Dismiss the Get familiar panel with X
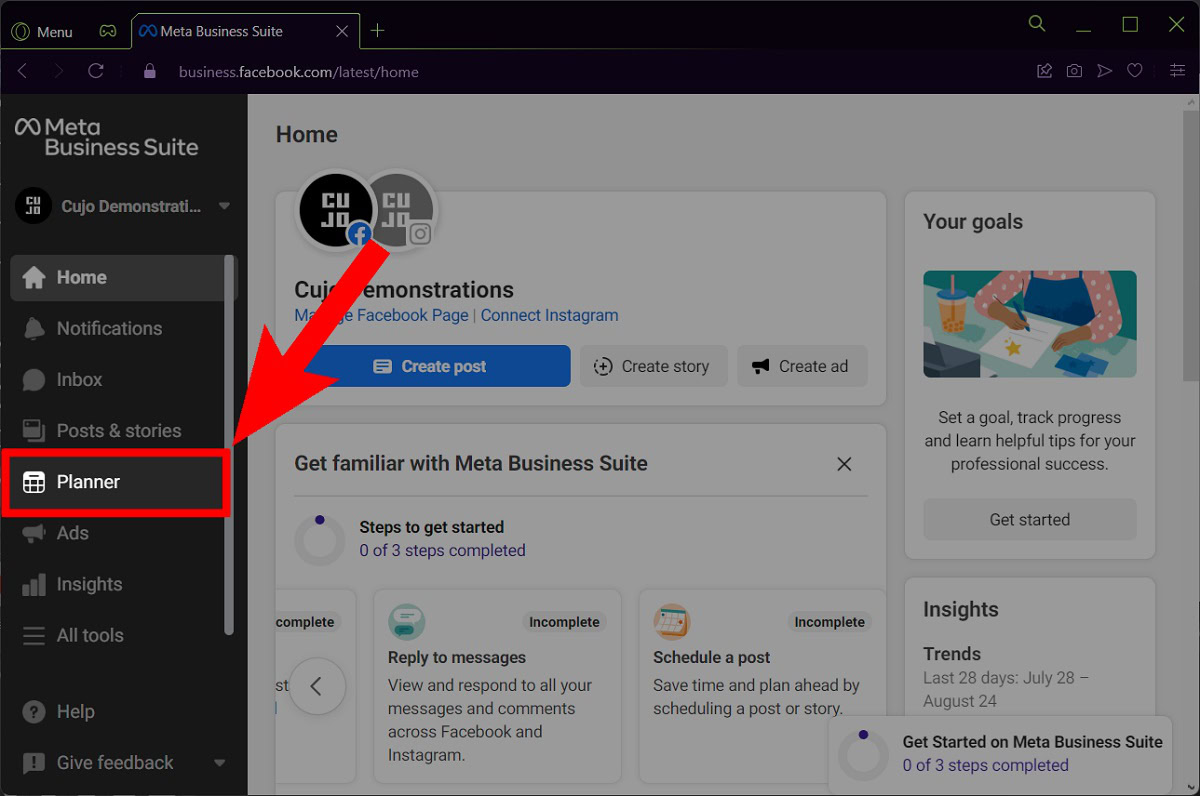 (x=844, y=464)
